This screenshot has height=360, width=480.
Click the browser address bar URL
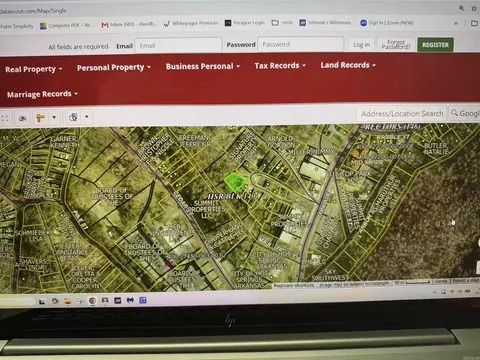click(x=33, y=11)
